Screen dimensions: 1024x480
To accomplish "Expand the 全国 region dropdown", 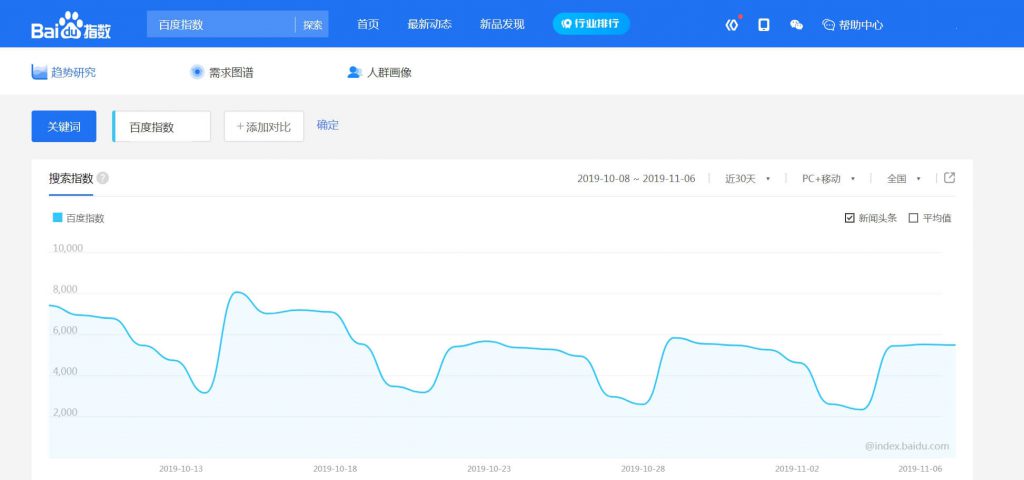I will (903, 179).
